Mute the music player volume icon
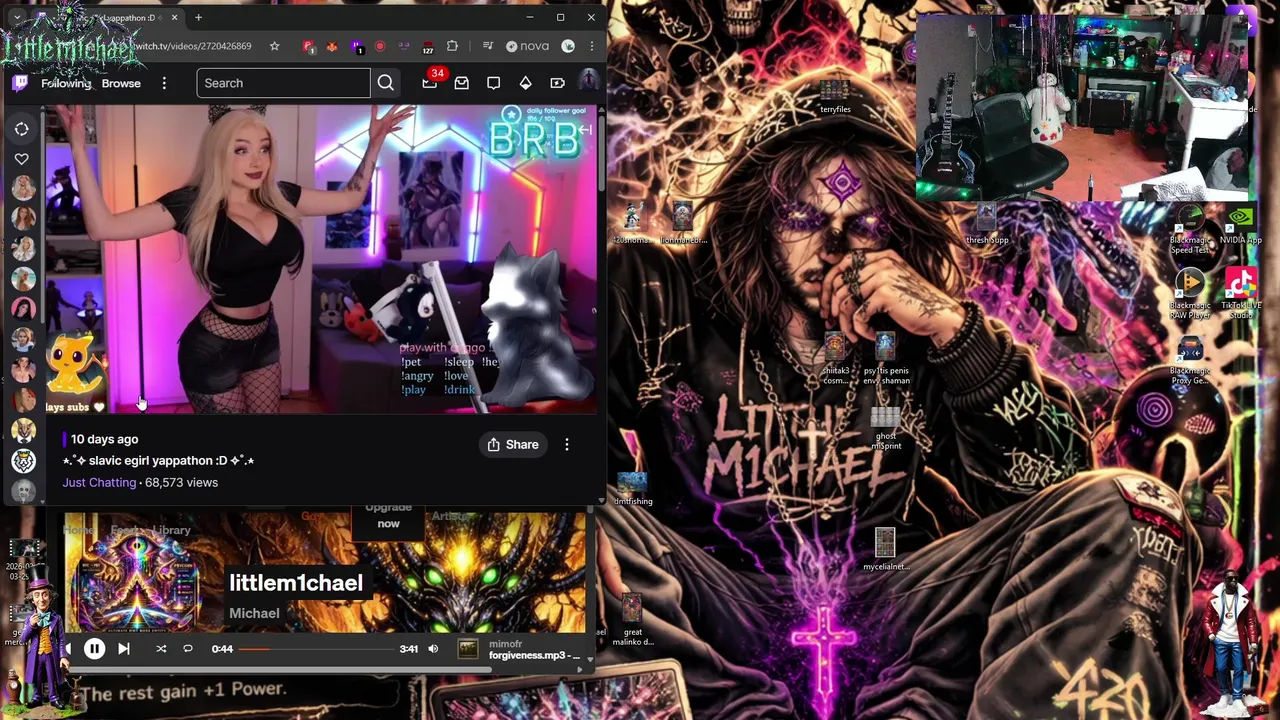 433,649
